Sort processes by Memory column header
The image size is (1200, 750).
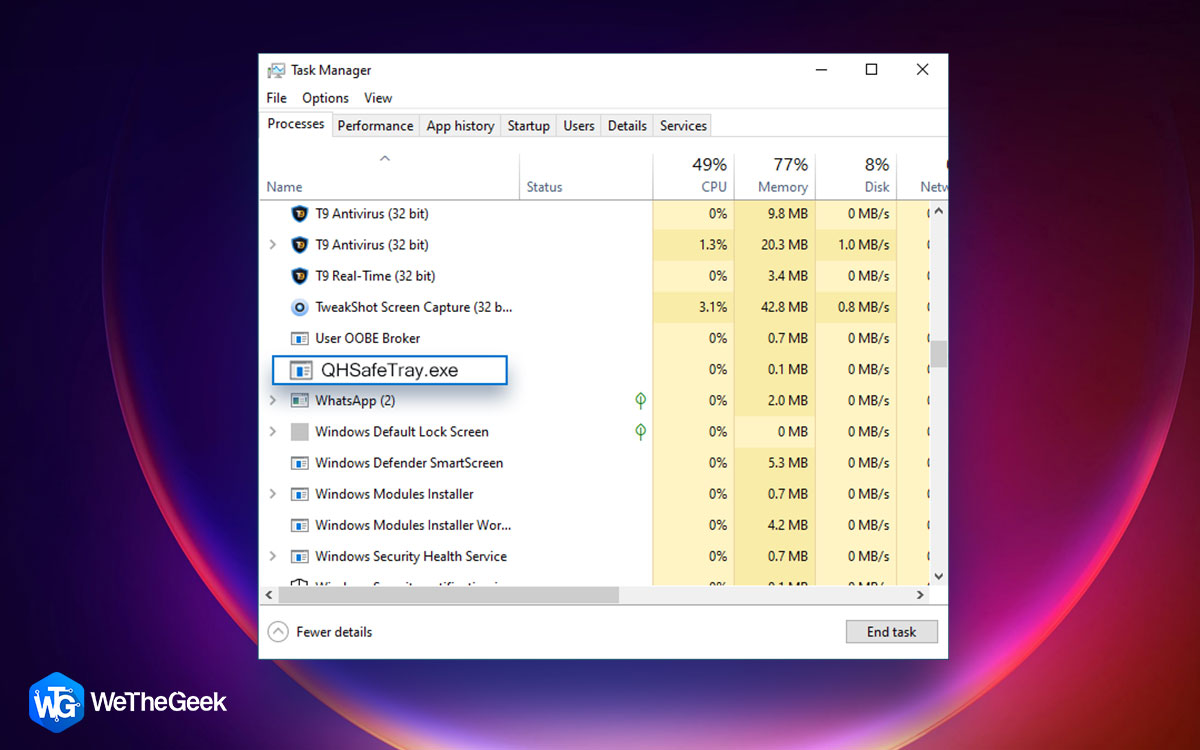pyautogui.click(x=775, y=176)
